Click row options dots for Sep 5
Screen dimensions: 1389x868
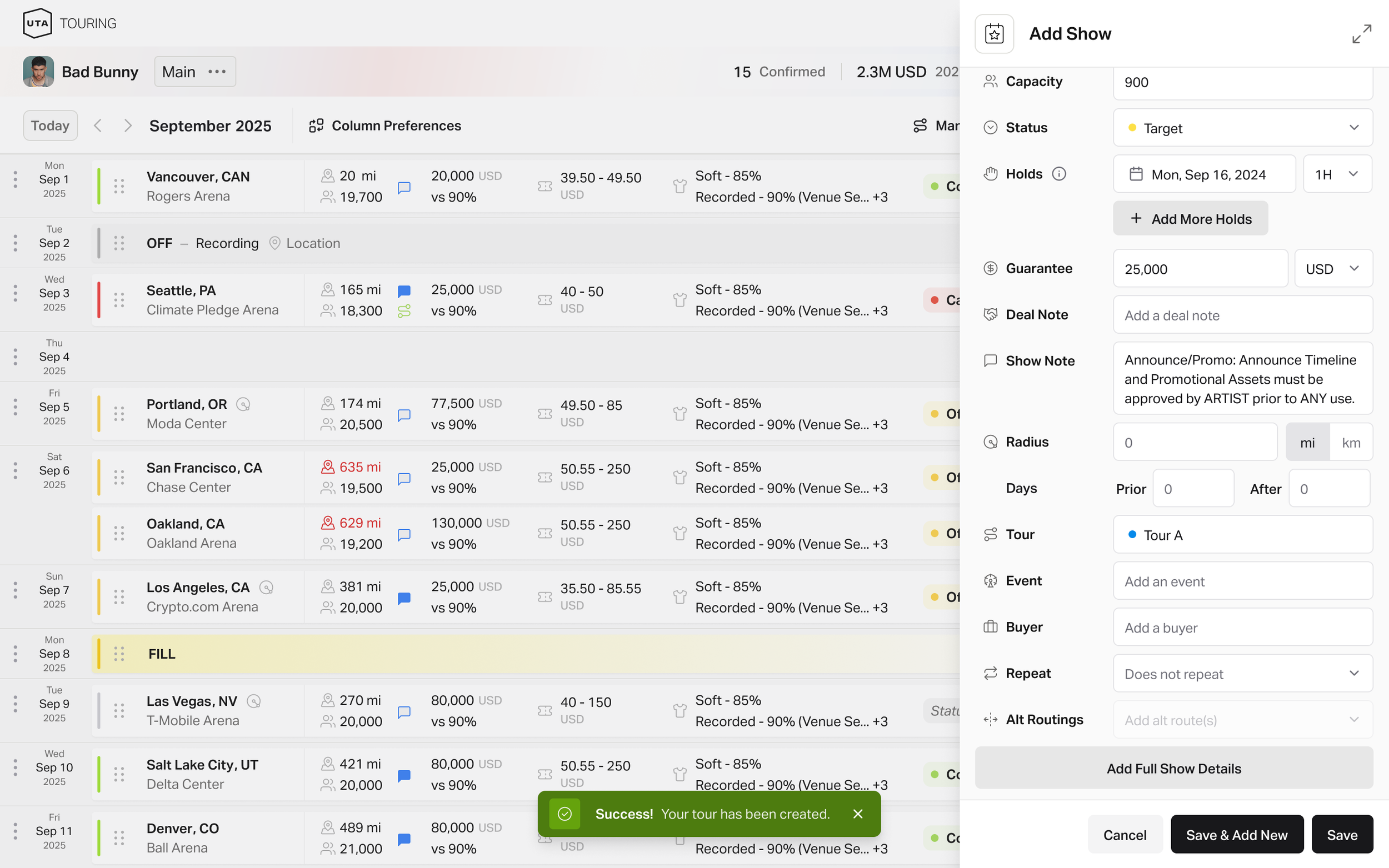pyautogui.click(x=16, y=407)
